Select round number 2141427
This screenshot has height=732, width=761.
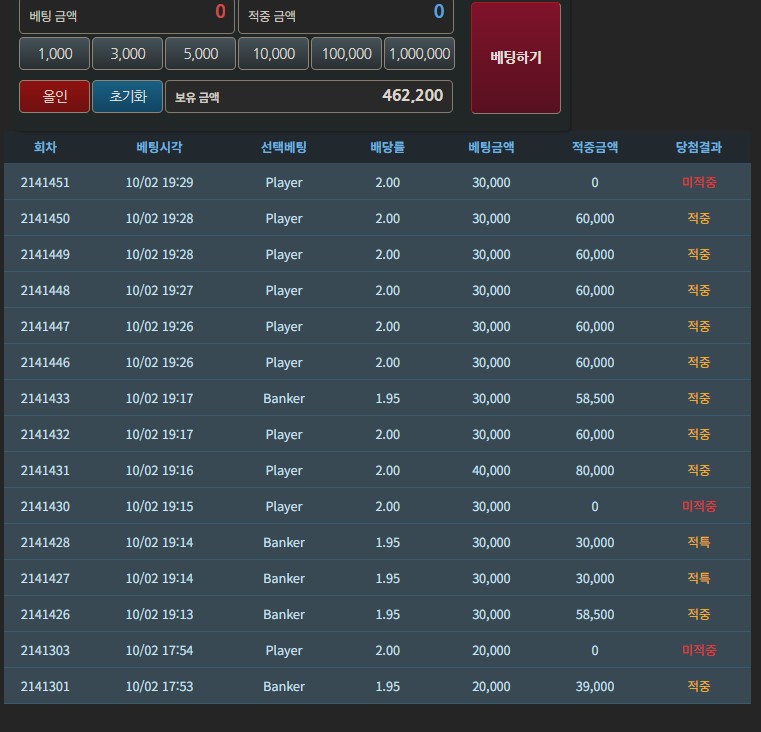(x=45, y=579)
